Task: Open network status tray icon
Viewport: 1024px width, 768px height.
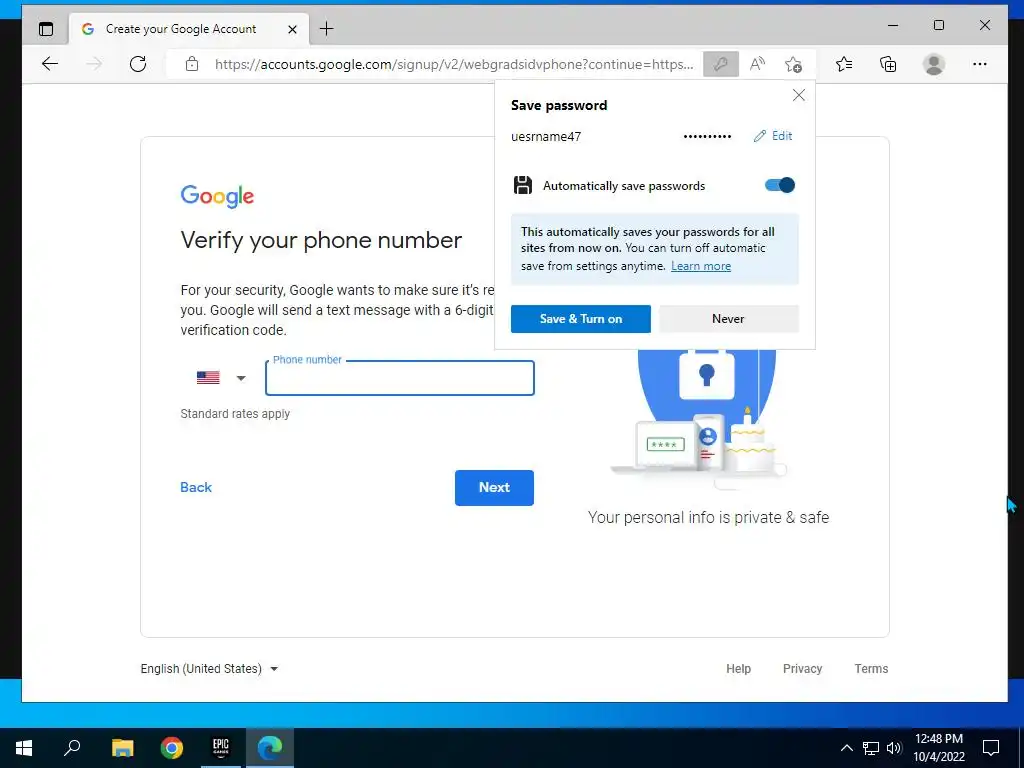Action: pos(871,748)
